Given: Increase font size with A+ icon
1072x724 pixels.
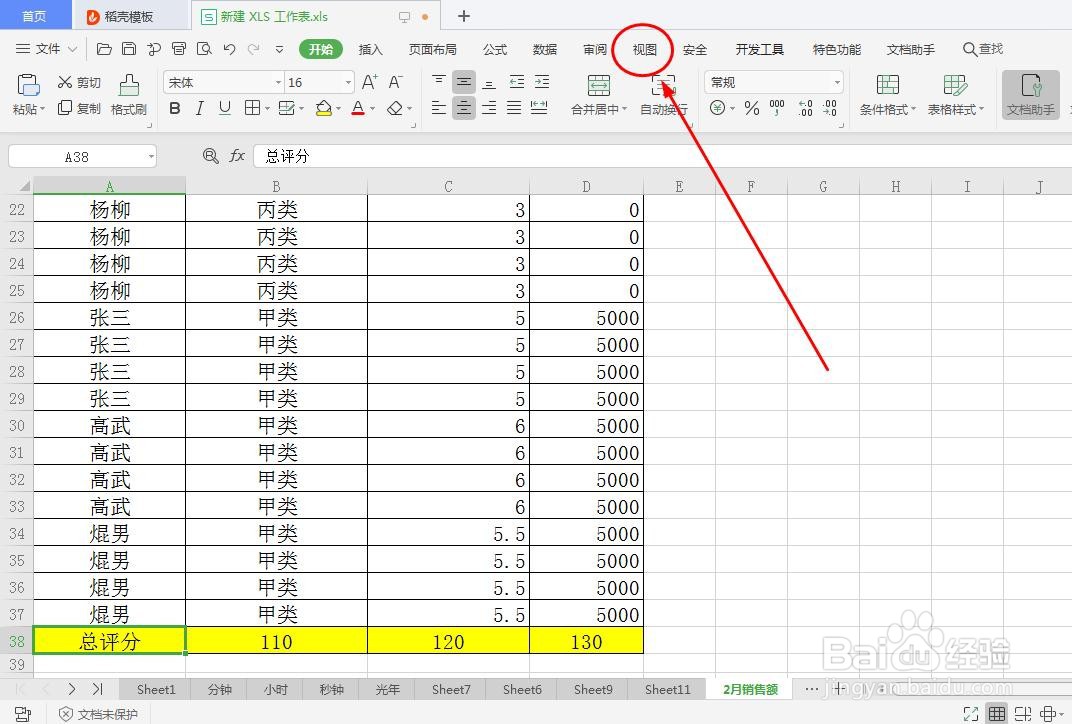Looking at the screenshot, I should (369, 82).
